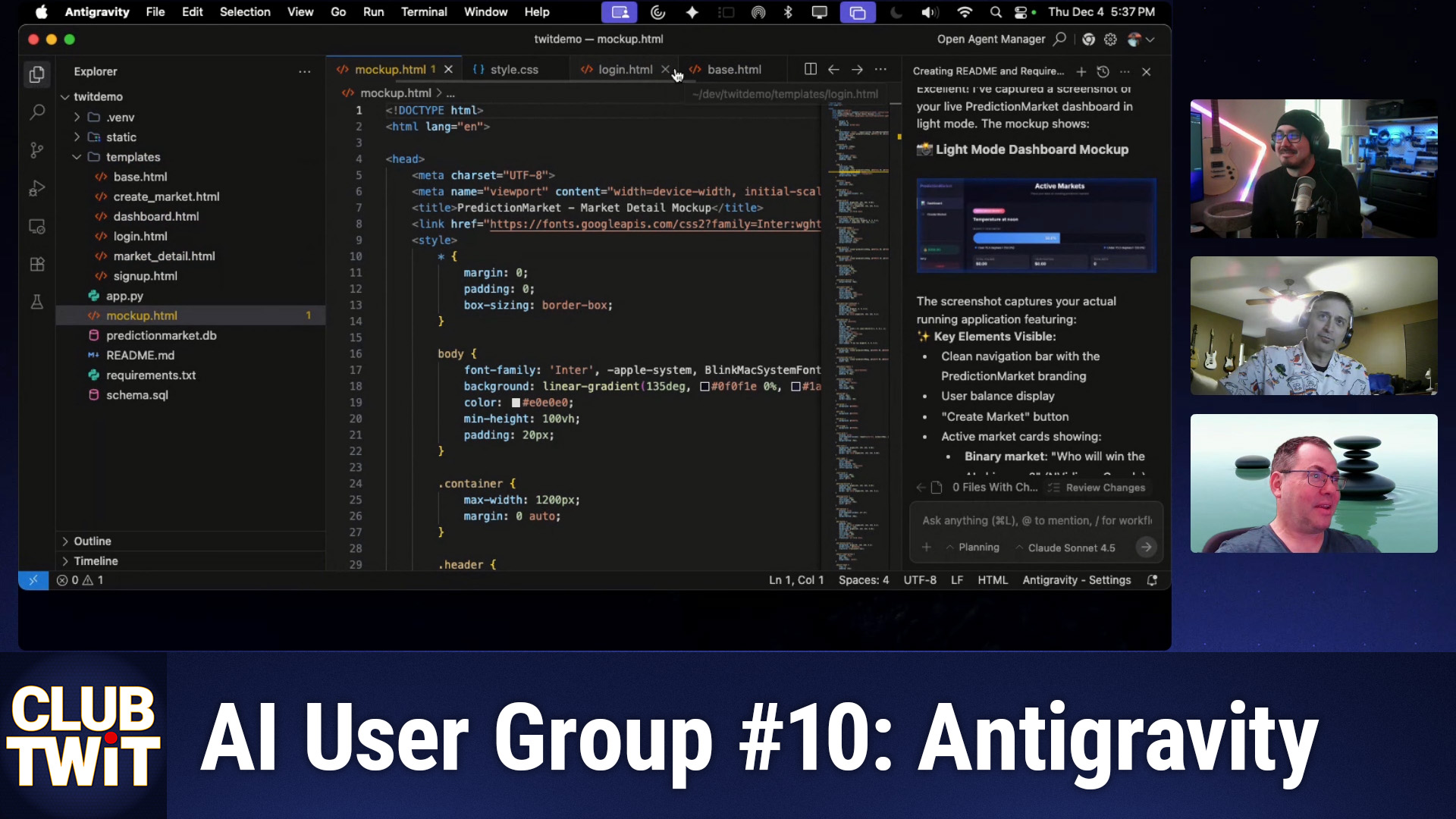Viewport: 1456px width, 819px height.
Task: Click Open Agent Manager
Action: (x=991, y=39)
